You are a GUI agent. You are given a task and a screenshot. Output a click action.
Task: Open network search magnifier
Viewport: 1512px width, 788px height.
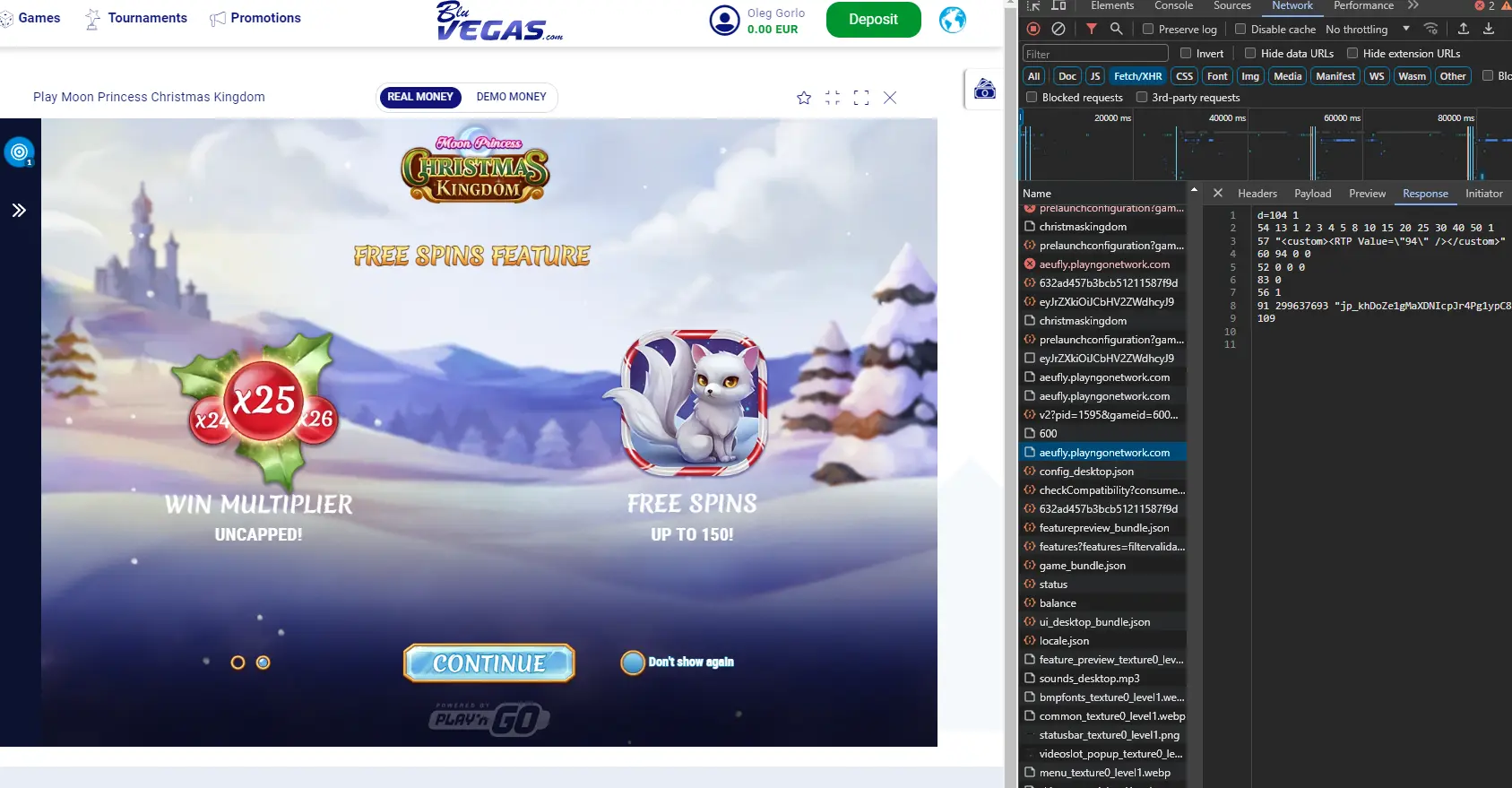(x=1116, y=29)
